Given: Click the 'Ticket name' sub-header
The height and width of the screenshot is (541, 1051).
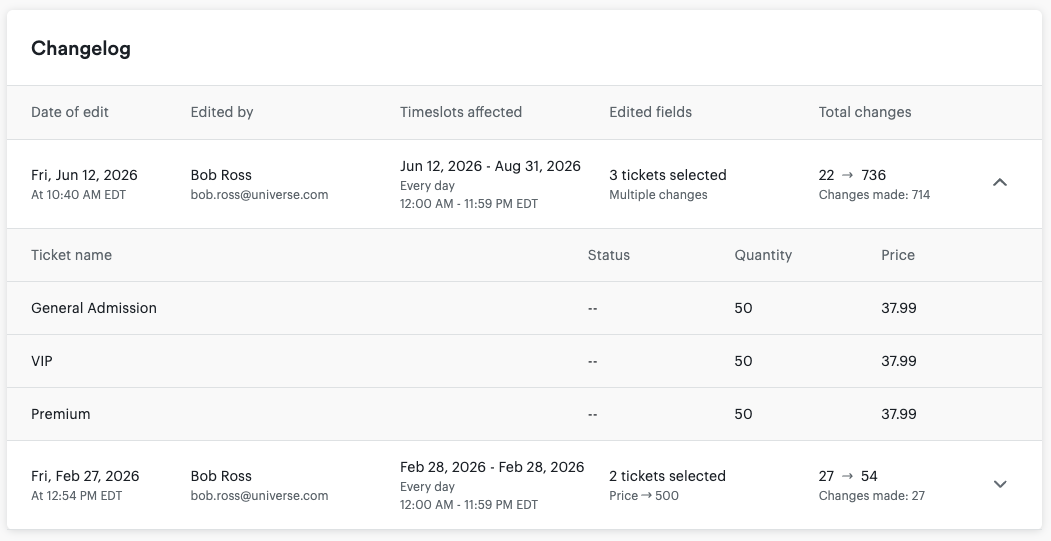Looking at the screenshot, I should point(71,255).
